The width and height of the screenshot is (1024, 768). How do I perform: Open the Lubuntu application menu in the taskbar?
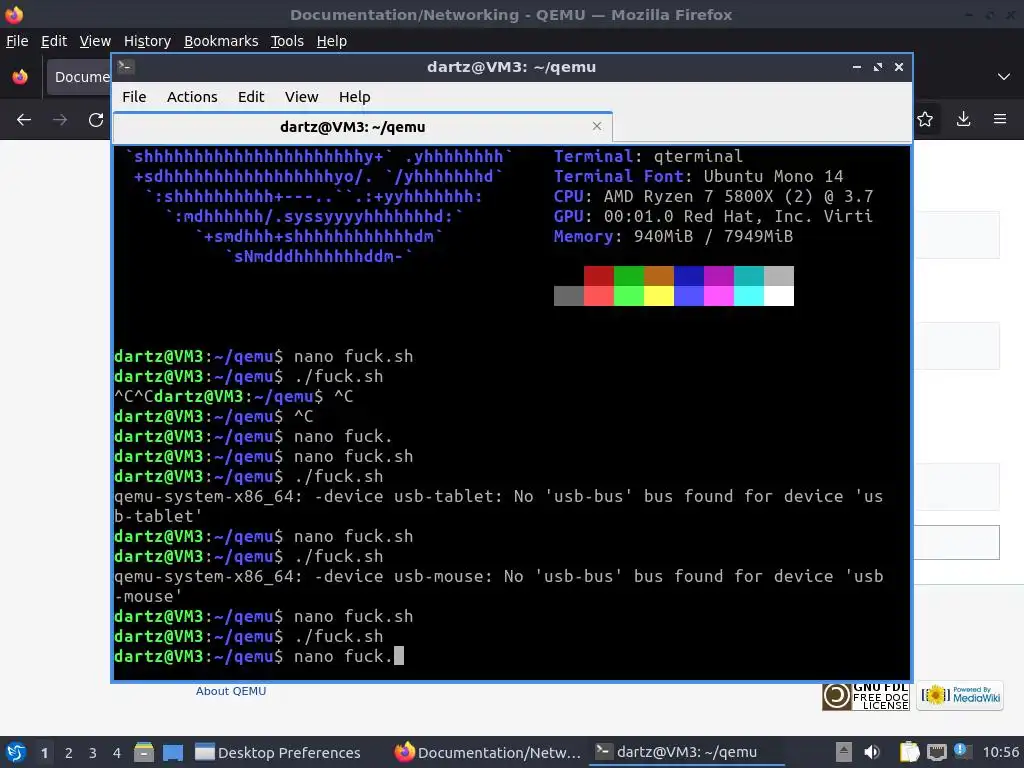coord(16,752)
